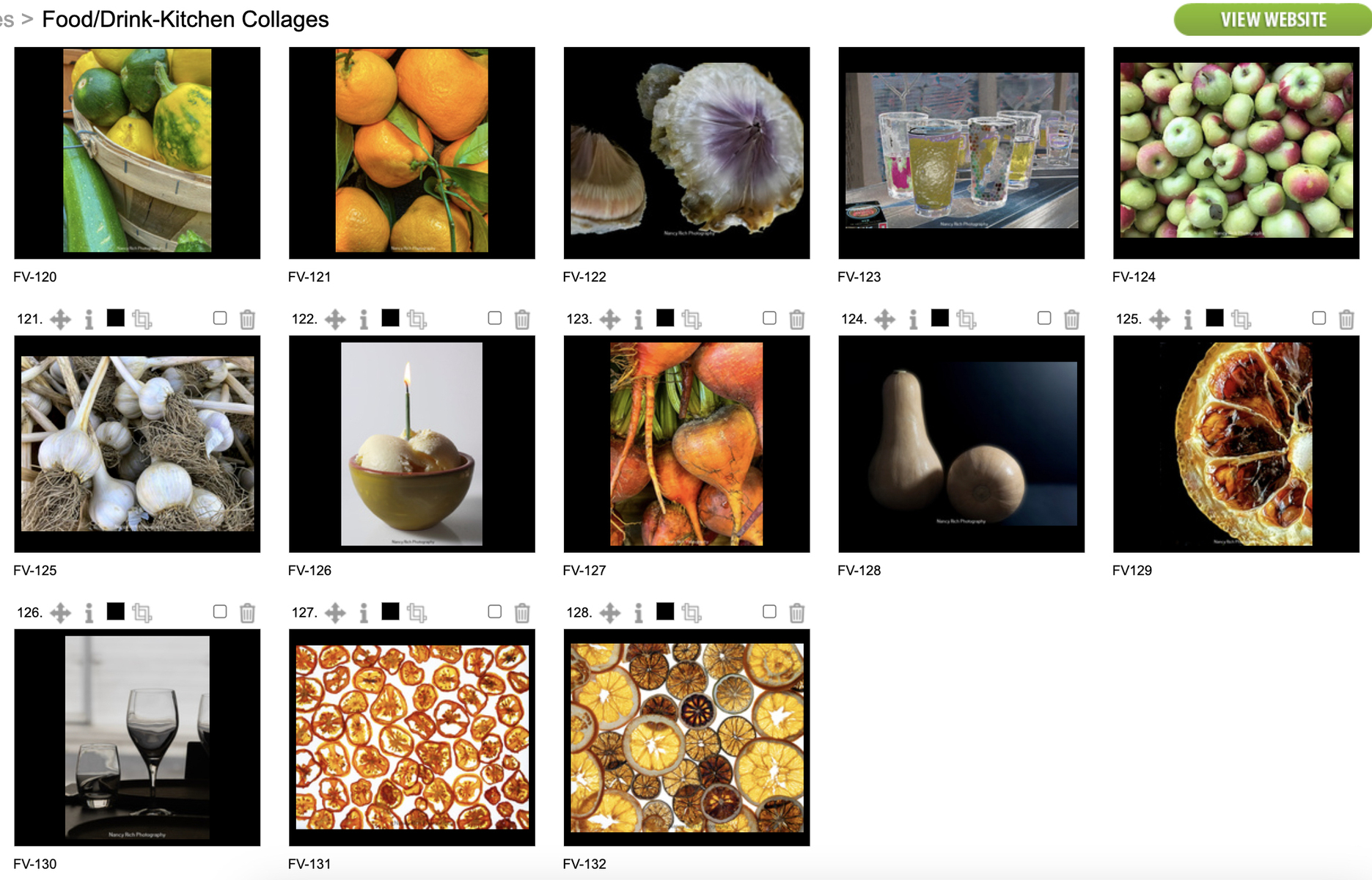Select the FV-123 drinking glasses thumbnail
This screenshot has height=880, width=1372.
pos(961,153)
